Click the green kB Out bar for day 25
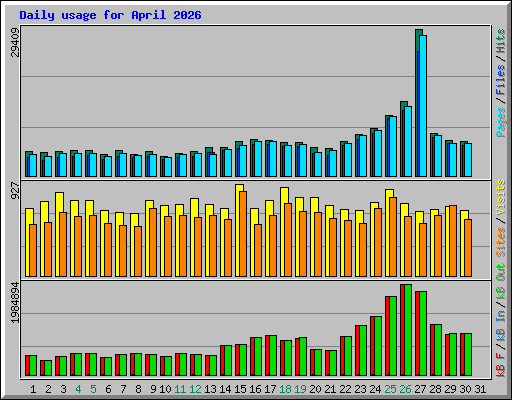 [393, 336]
